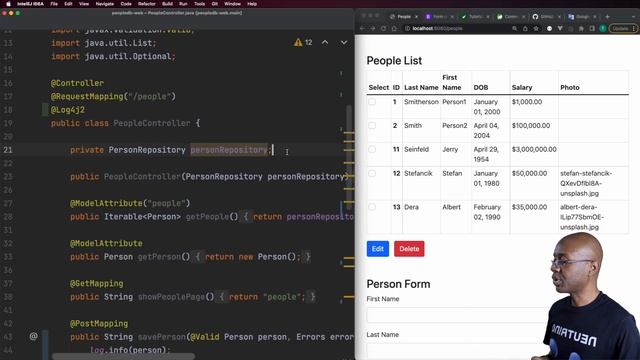Click the white round extension icon
This screenshot has height=360, width=640.
549,29
